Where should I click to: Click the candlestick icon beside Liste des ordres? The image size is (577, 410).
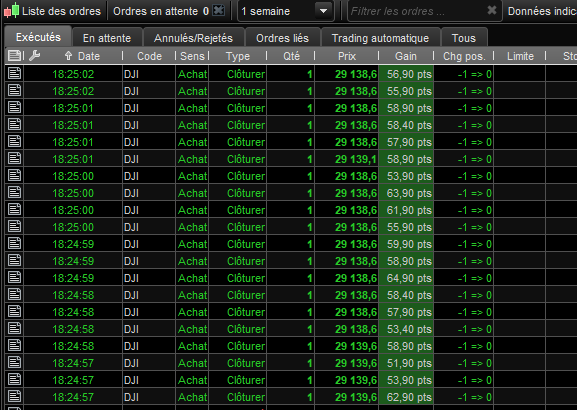point(11,10)
